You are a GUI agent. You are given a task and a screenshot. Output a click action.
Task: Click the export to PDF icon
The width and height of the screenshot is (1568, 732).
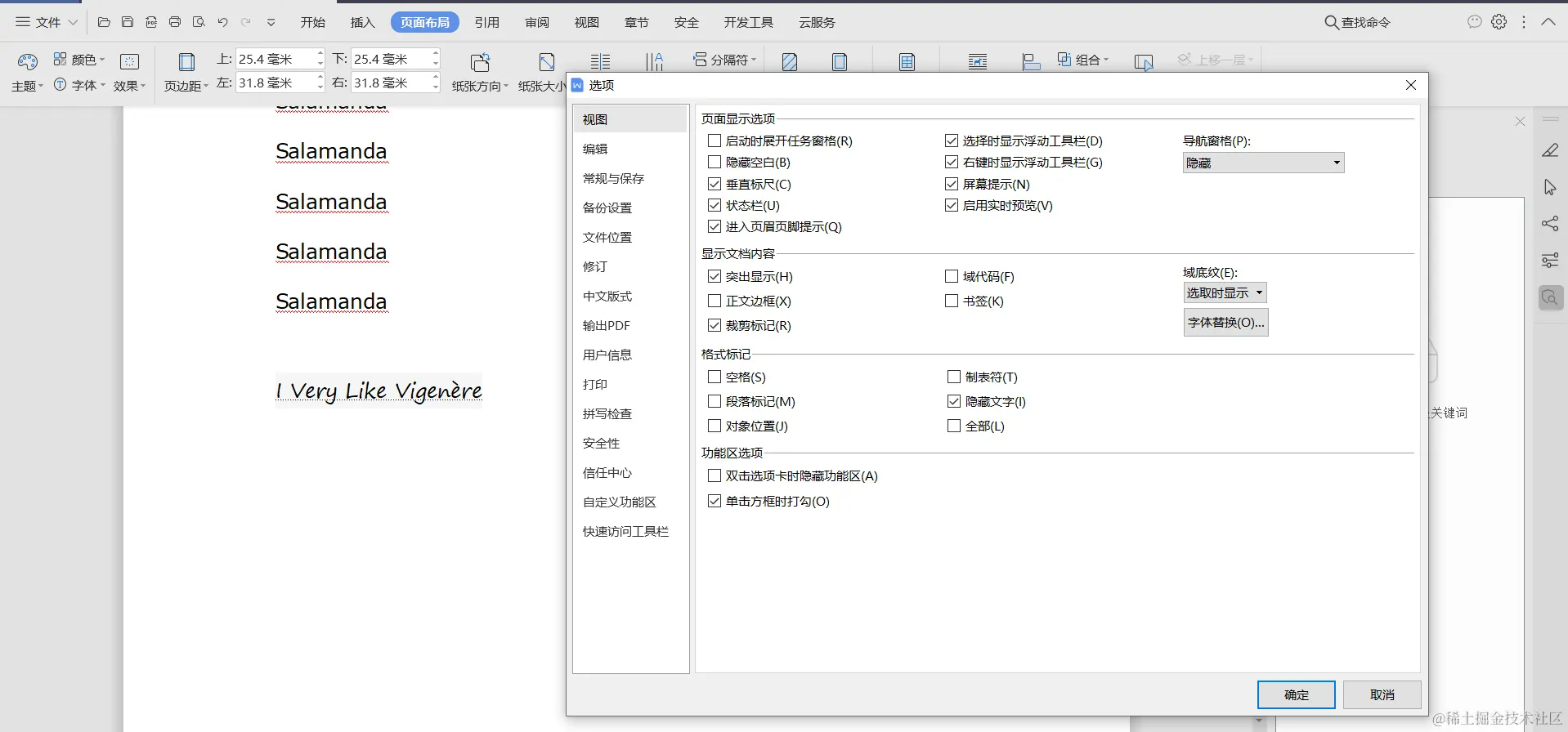(x=151, y=22)
